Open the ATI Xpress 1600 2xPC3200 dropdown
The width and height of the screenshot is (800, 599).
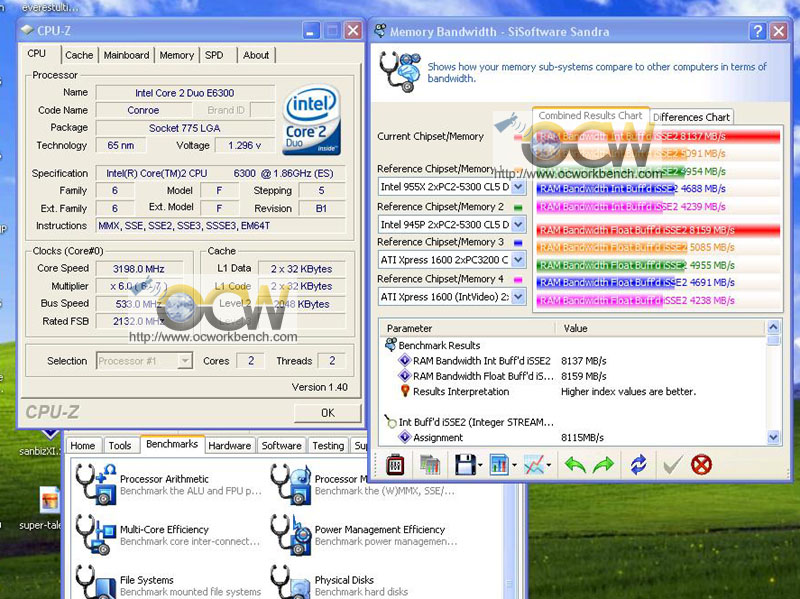coord(518,260)
